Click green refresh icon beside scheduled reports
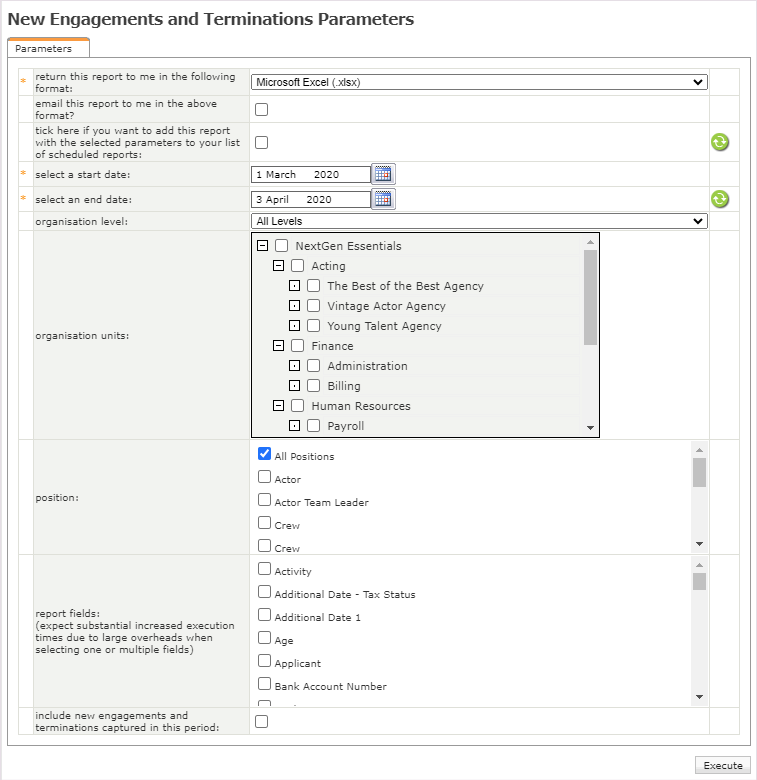The image size is (757, 780). pos(720,142)
